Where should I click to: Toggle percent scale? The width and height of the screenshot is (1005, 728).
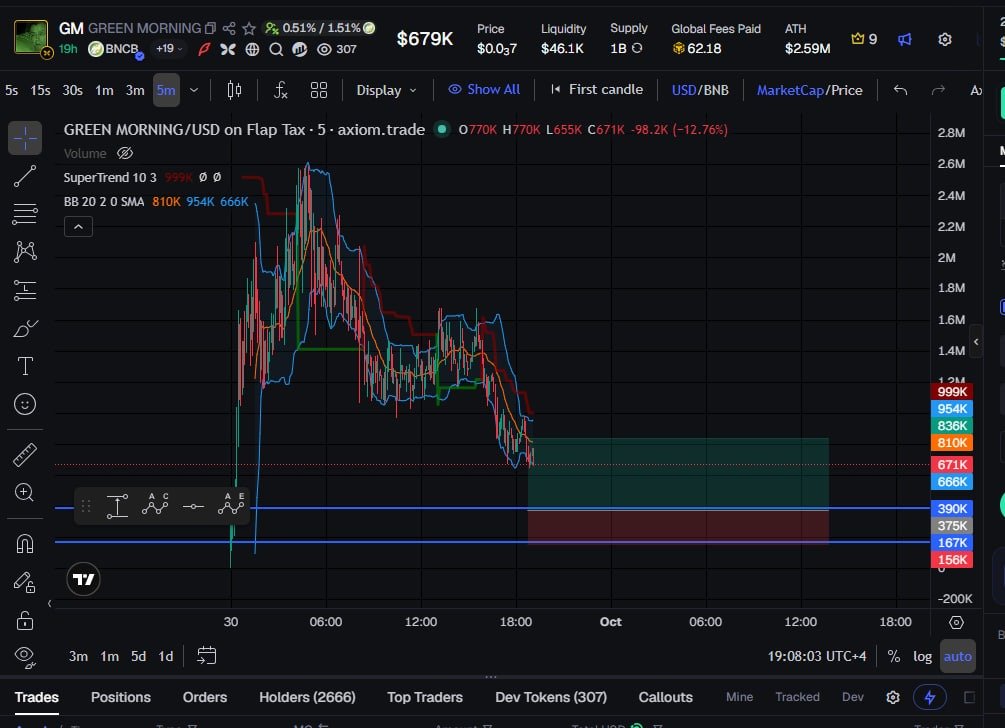[x=893, y=656]
